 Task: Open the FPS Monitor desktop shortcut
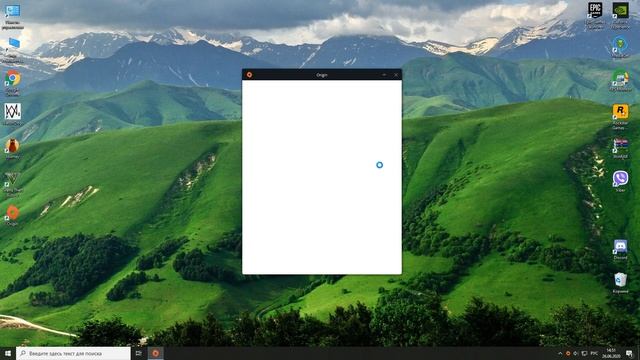(620, 80)
